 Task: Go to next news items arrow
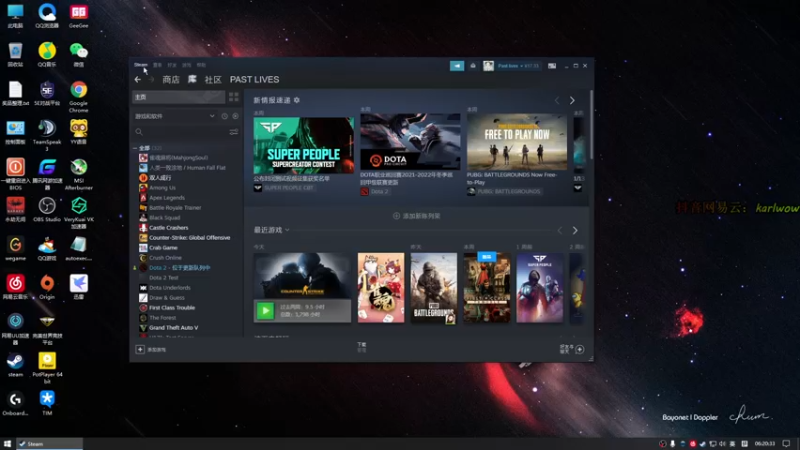coord(572,101)
